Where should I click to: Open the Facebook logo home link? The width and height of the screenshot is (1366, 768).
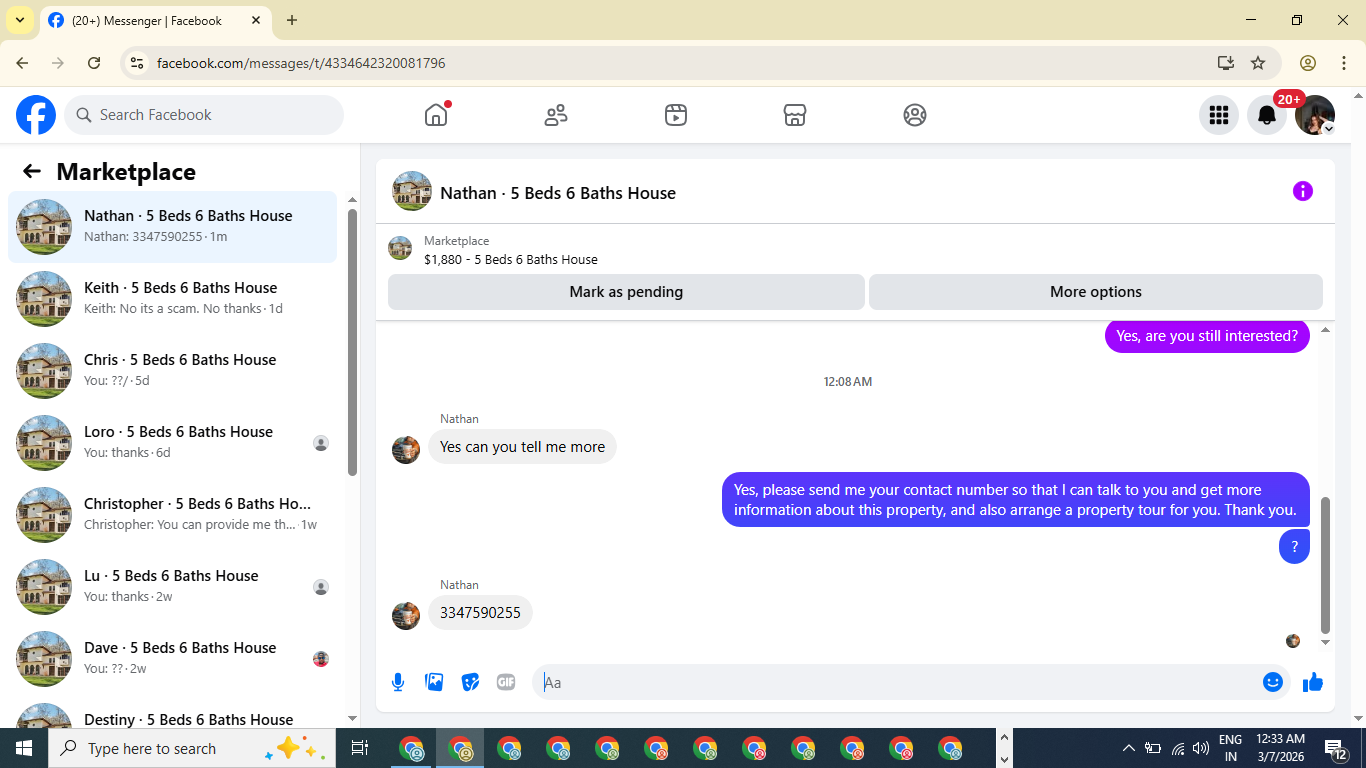point(36,115)
